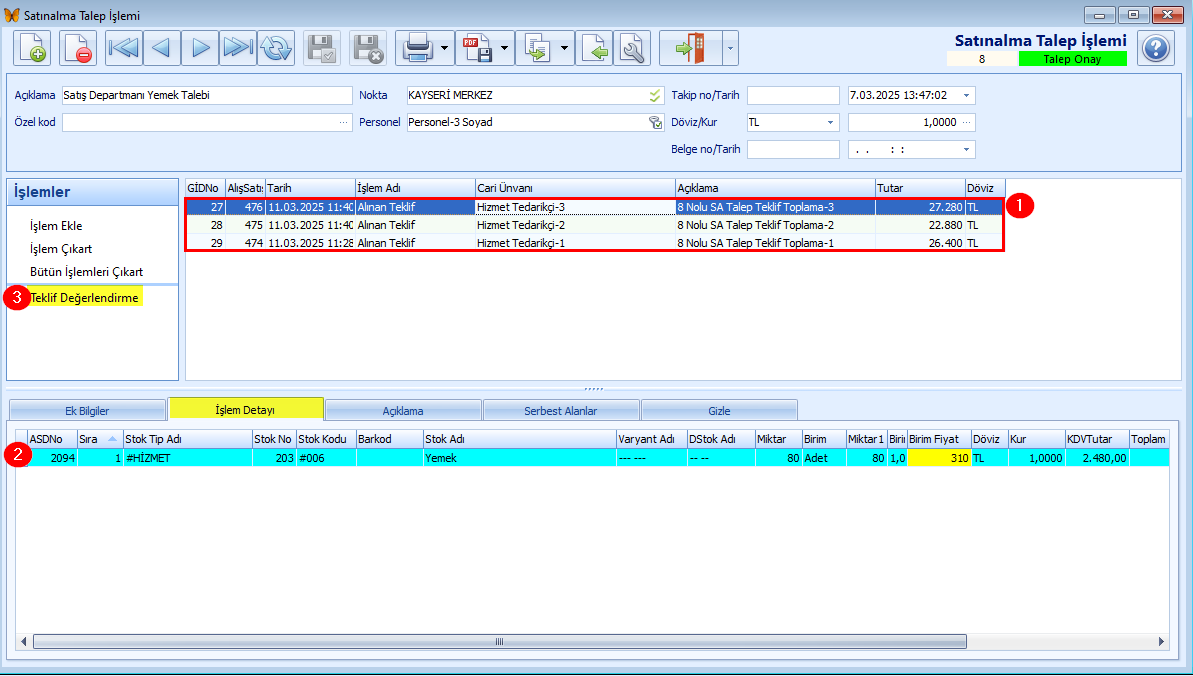Click the 22.880 Tutar cell

[920, 225]
